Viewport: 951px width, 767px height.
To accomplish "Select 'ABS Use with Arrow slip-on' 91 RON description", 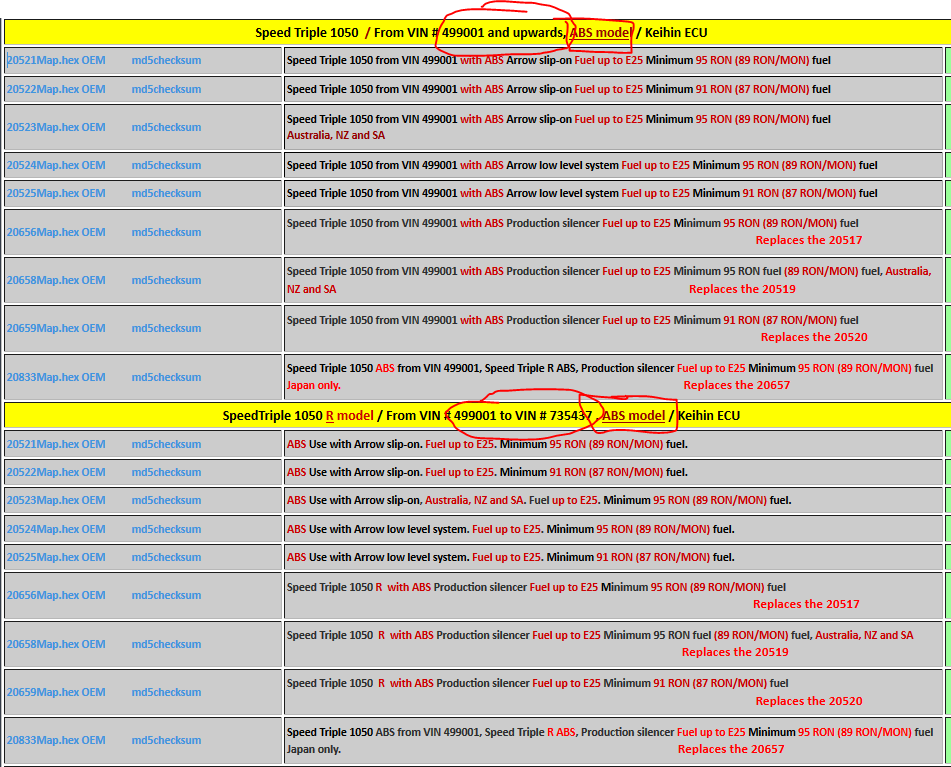I will click(x=487, y=472).
